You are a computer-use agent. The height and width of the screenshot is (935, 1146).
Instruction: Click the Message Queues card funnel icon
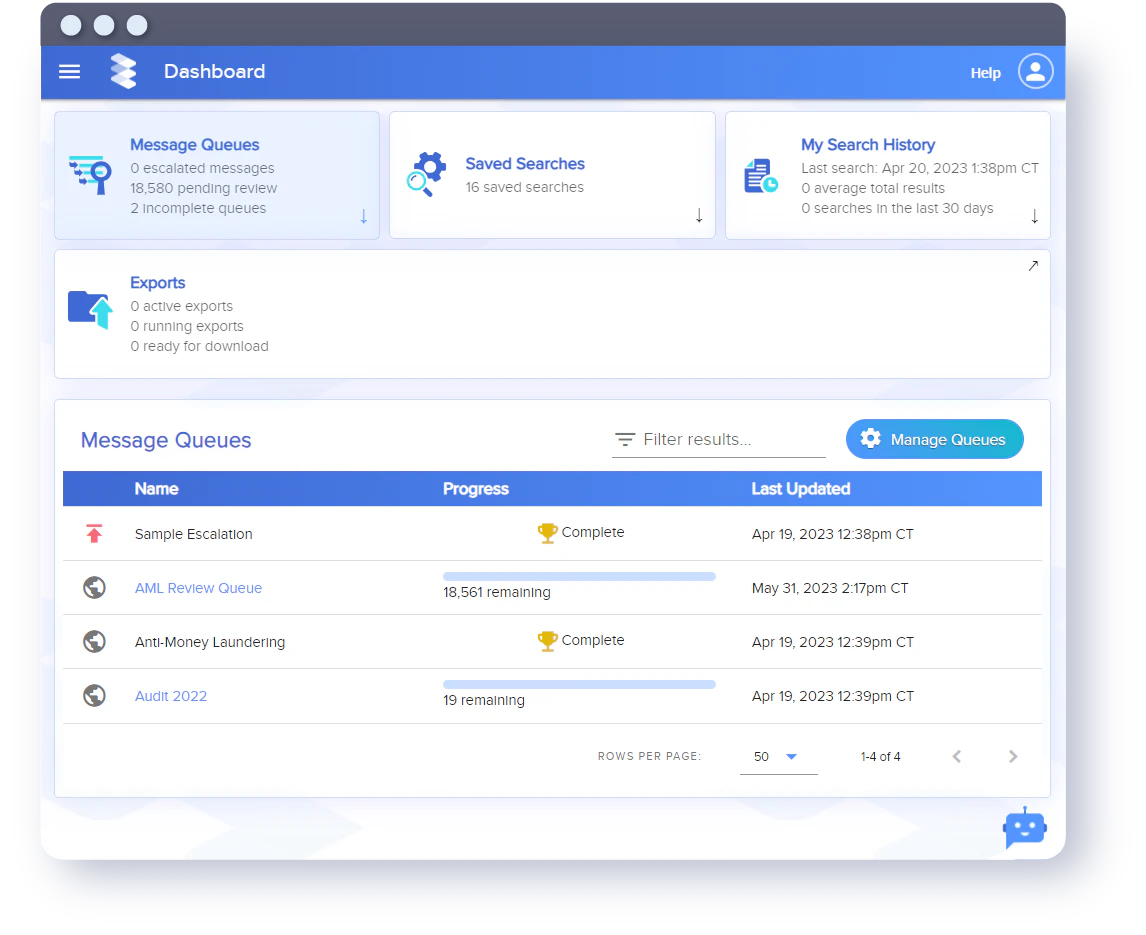pos(91,175)
